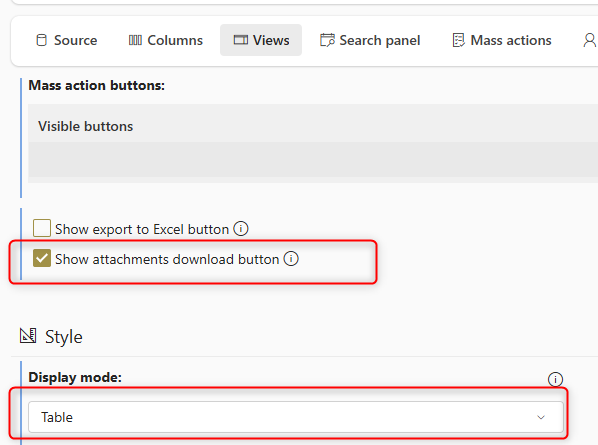Switch to the Views tab

[x=261, y=40]
